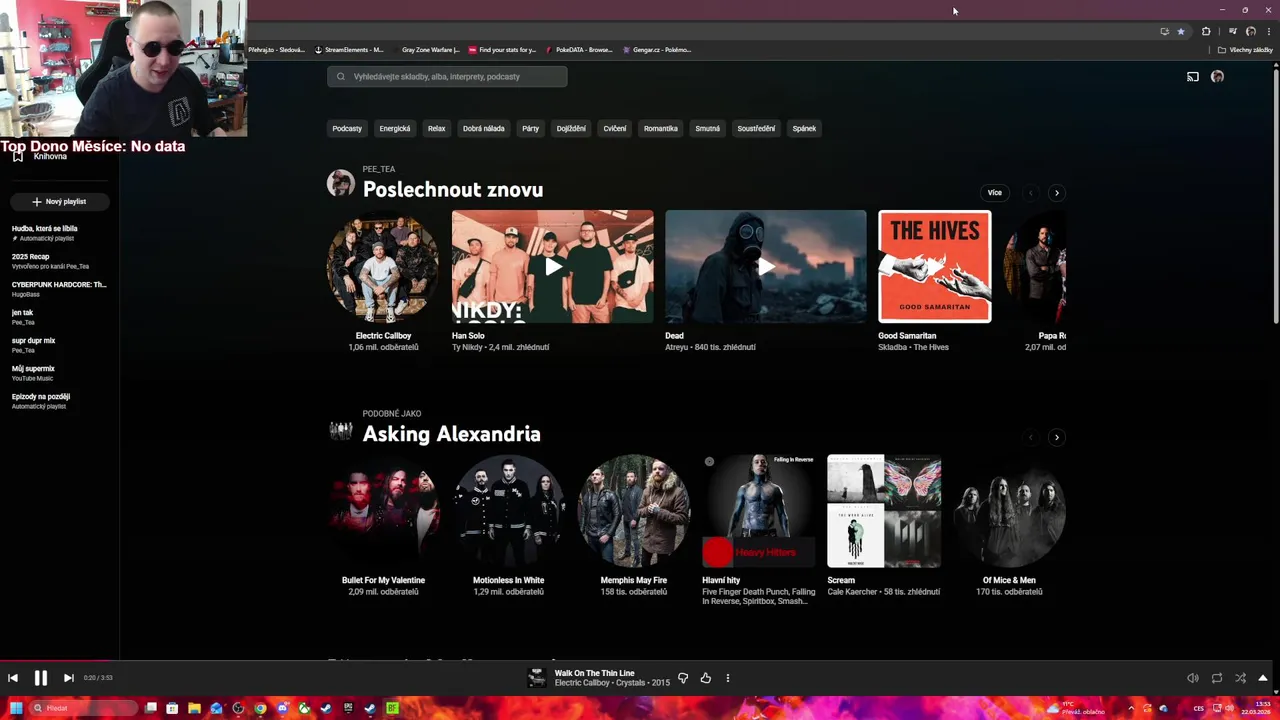Click the Windows taskbar search box
This screenshot has height=720, width=1280.
pyautogui.click(x=84, y=708)
